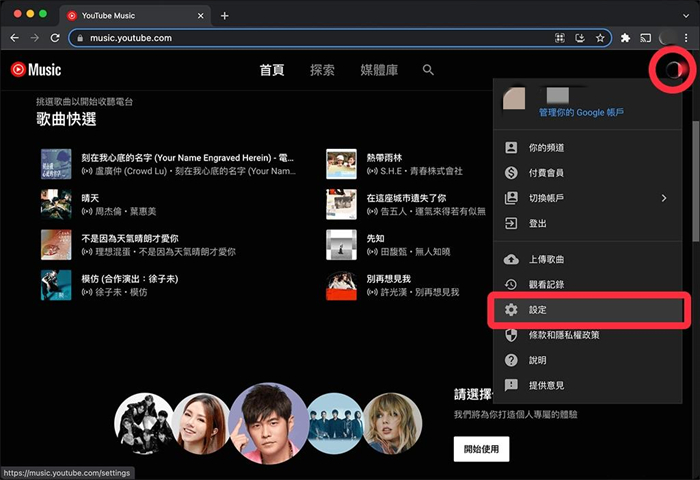This screenshot has height=480, width=700.
Task: Open account avatar in top right corner
Action: pos(672,69)
